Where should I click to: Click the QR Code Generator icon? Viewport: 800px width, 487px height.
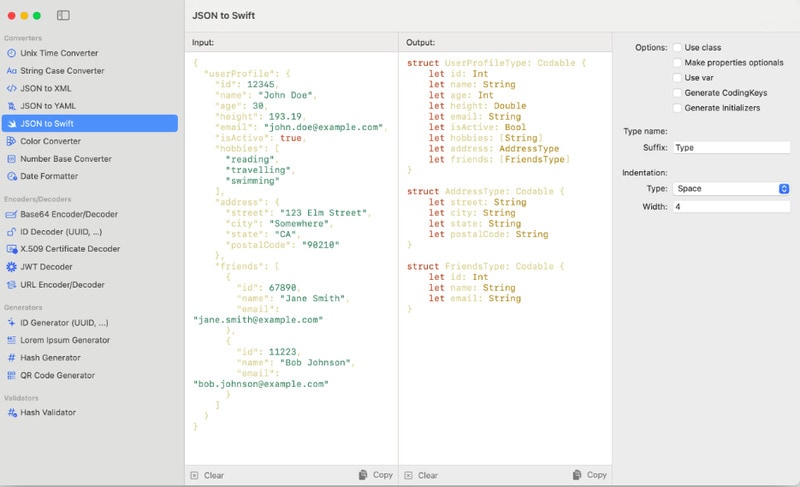click(x=11, y=375)
